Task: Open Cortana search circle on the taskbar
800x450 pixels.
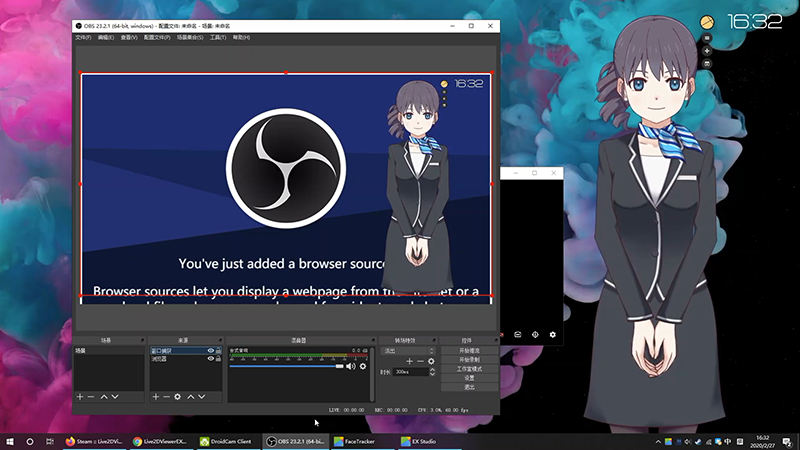Action: 30,441
